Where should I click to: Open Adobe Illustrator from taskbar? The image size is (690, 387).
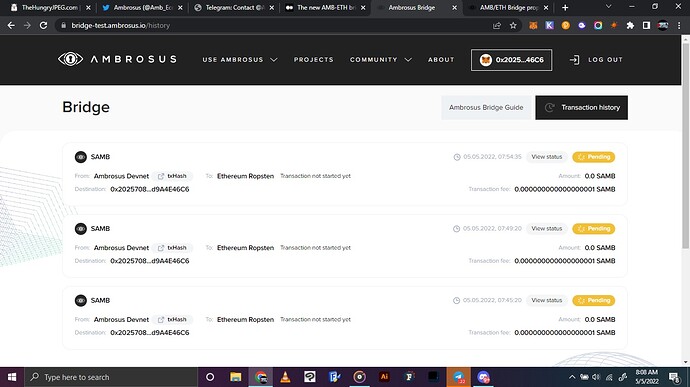(x=384, y=377)
